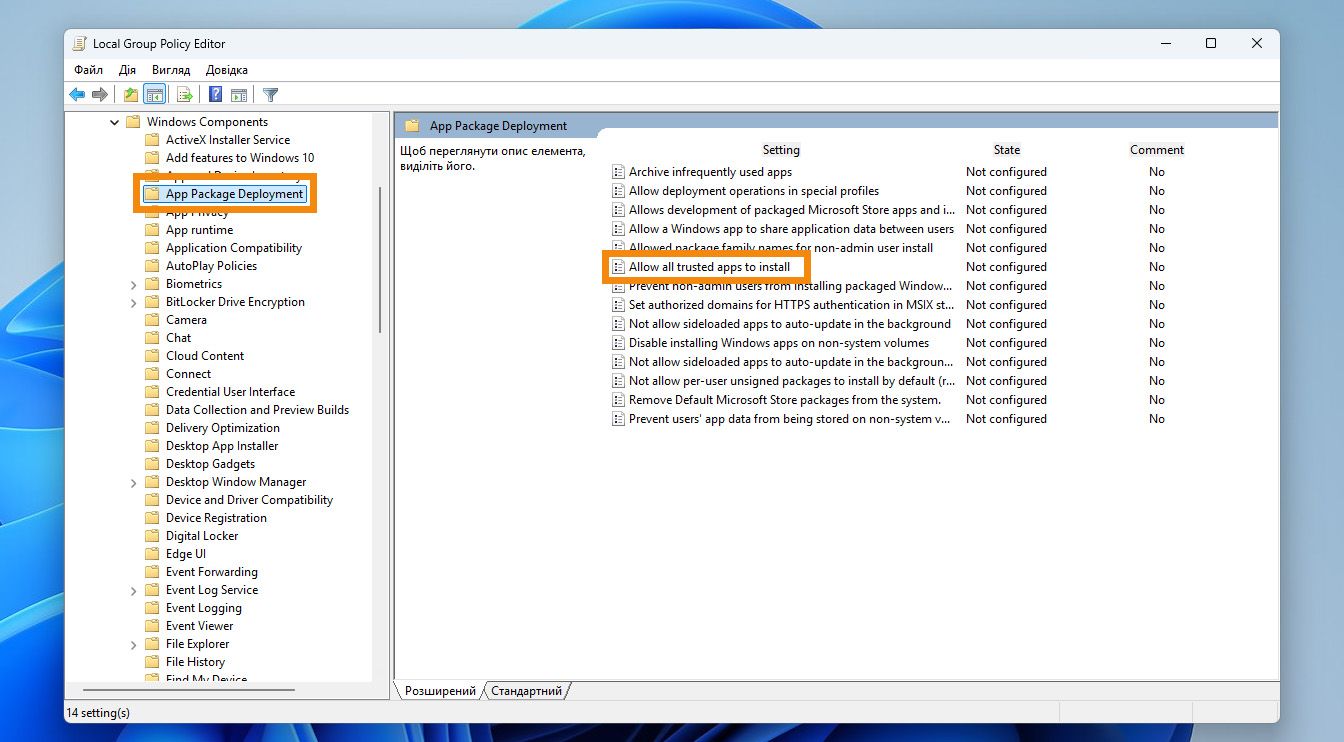Click the policy icon beside Allow deployment operations in special profiles
1344x742 pixels.
[619, 191]
